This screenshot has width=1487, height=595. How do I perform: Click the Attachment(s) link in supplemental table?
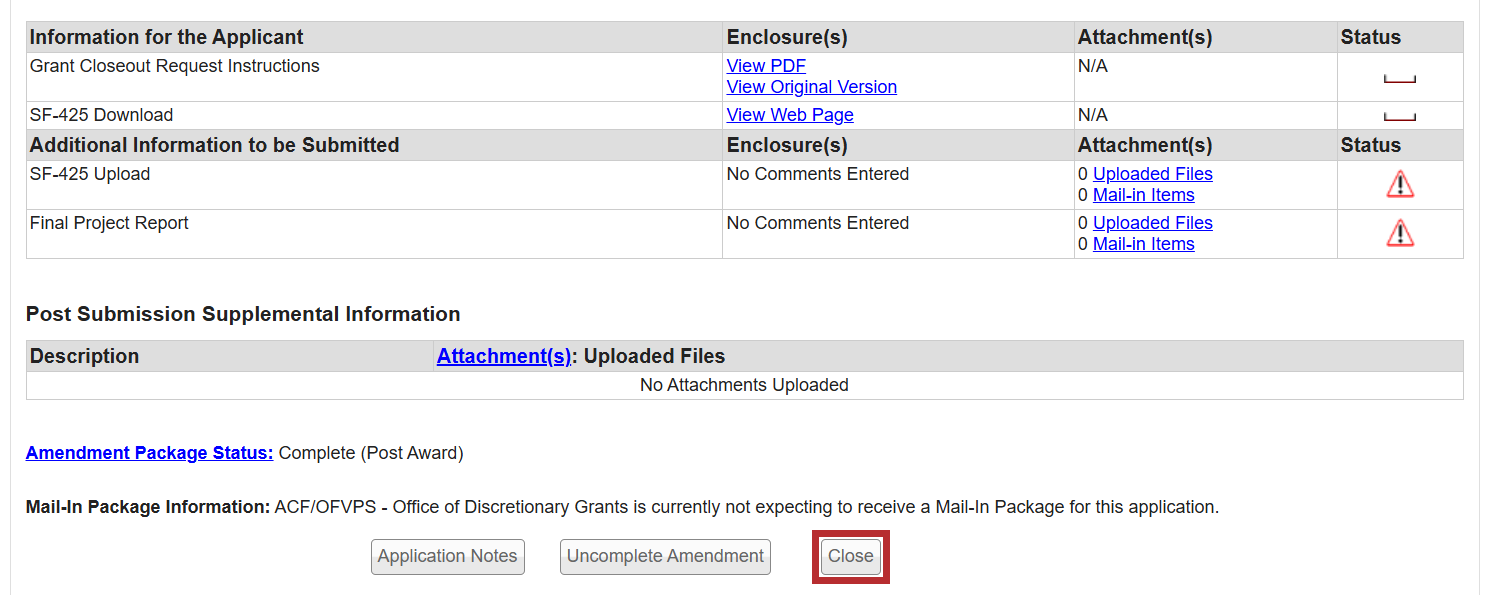tap(504, 356)
